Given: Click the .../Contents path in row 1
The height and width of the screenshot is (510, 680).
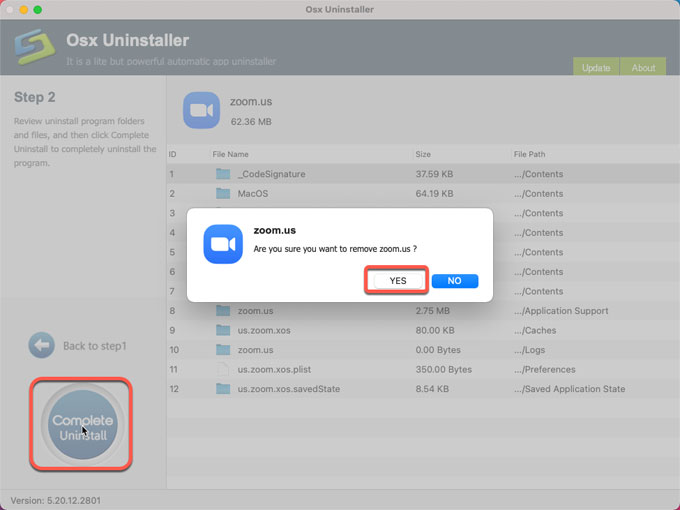Looking at the screenshot, I should (538, 174).
